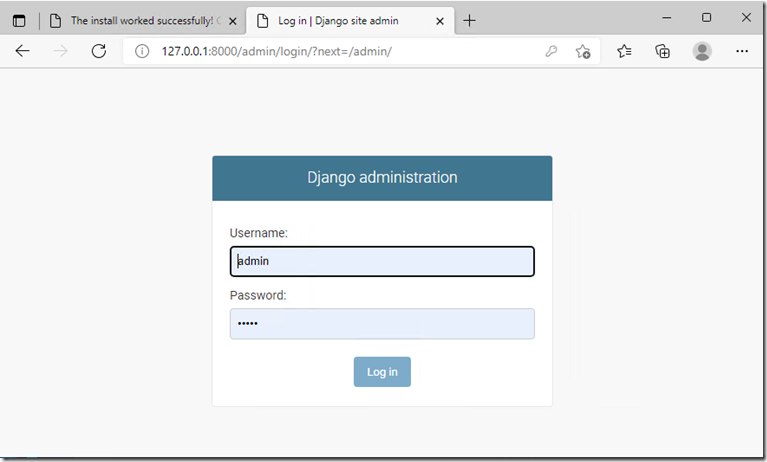Switch to 'The install worked successfully' tab
The height and width of the screenshot is (462, 767).
[142, 21]
